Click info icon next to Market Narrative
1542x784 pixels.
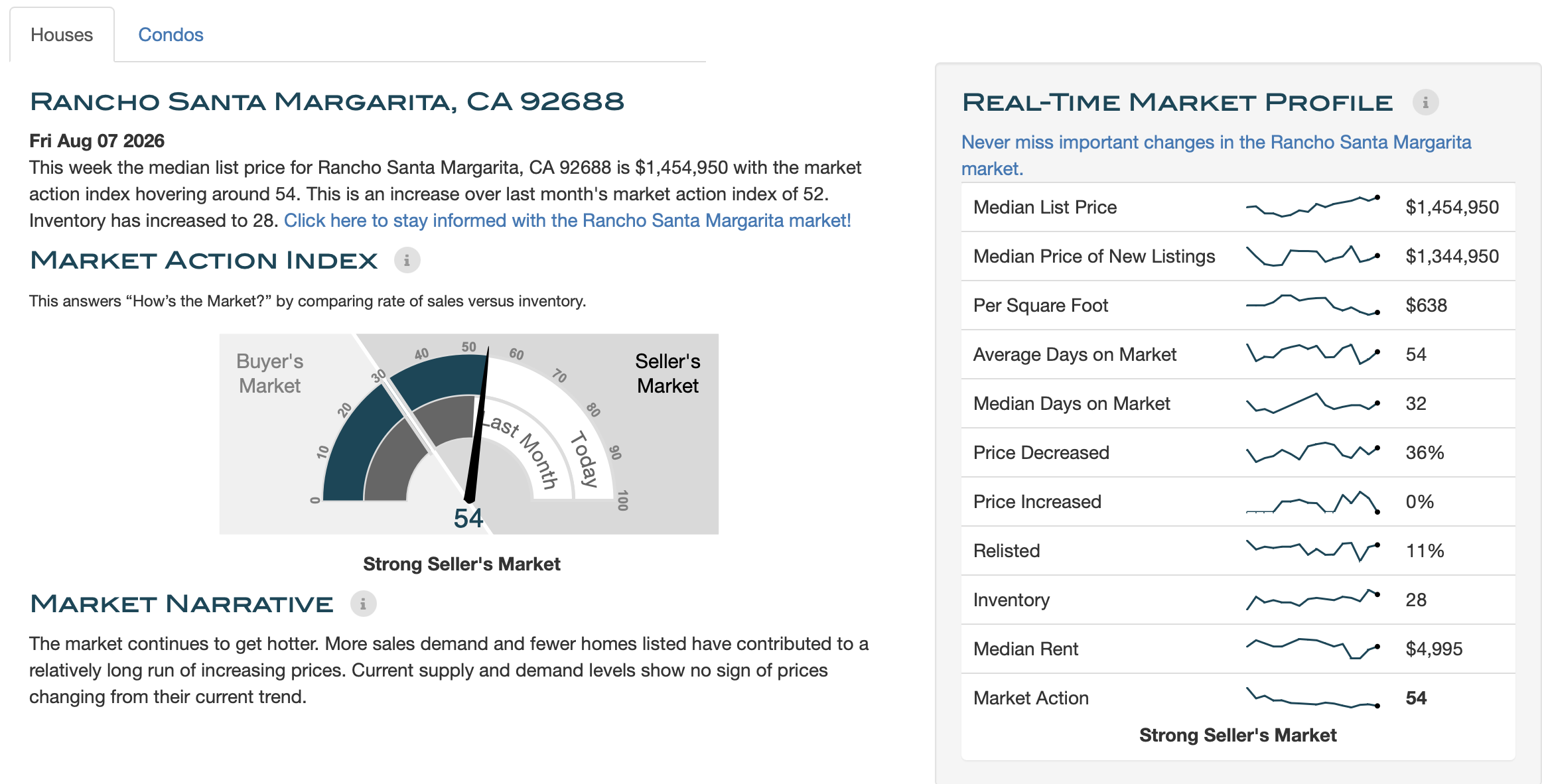(x=363, y=604)
